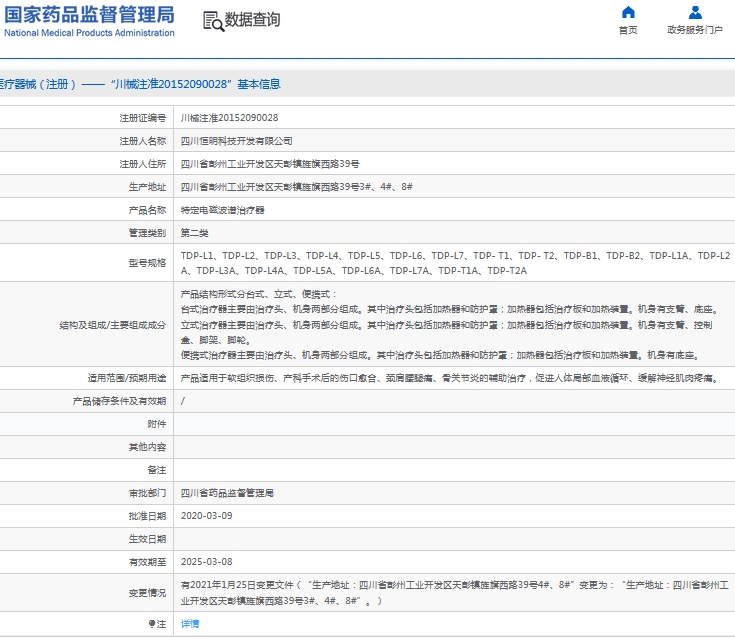
Task: Click the slash value in 产品储存条件及有效期 row
Action: coord(183,401)
